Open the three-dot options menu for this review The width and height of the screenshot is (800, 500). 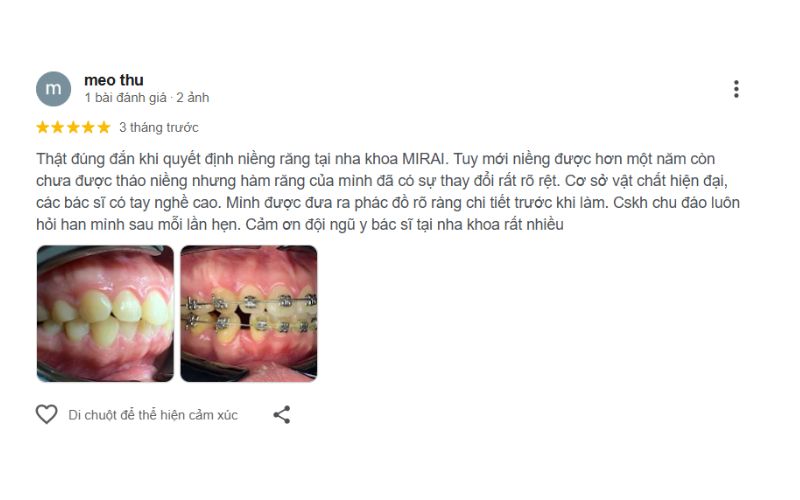tap(736, 89)
